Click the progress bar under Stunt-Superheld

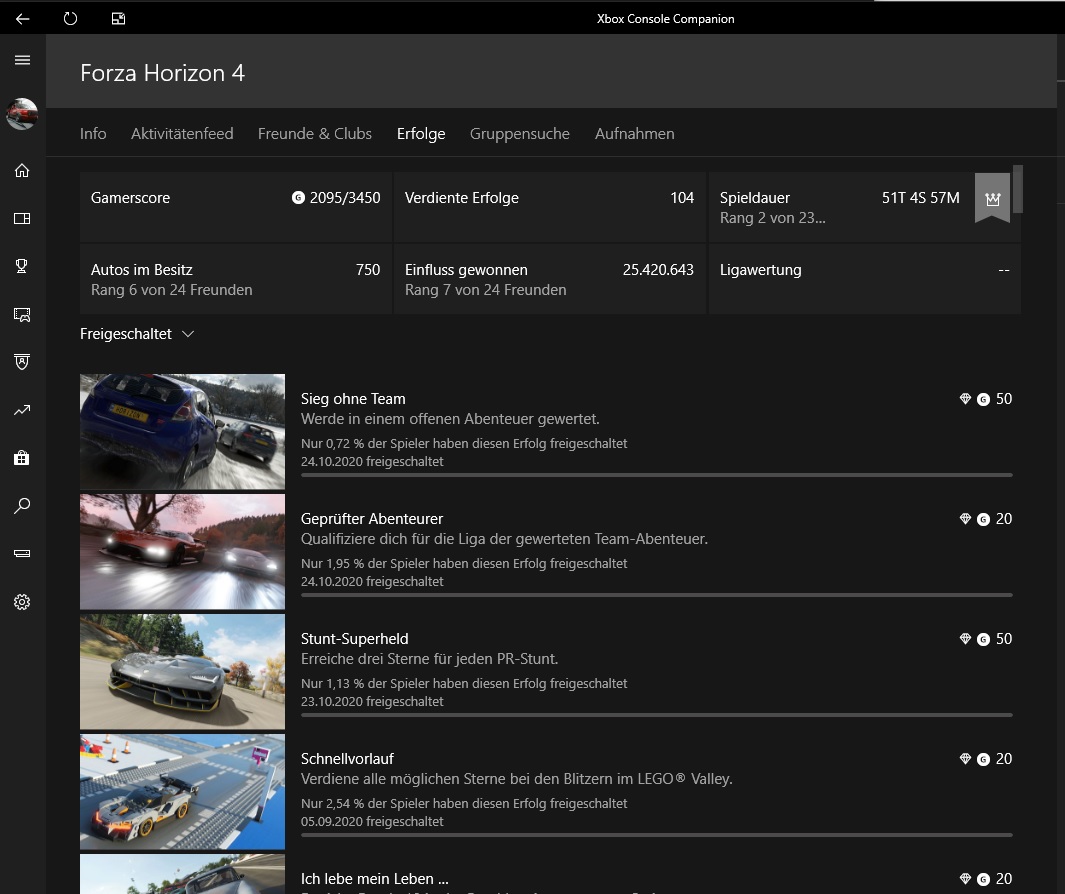click(x=657, y=715)
